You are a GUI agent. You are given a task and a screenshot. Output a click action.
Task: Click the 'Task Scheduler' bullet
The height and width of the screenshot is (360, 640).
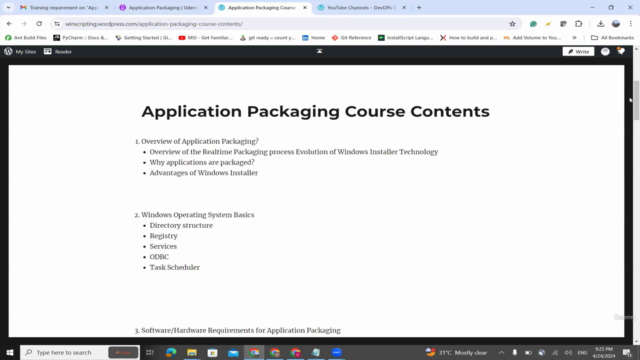(x=175, y=267)
